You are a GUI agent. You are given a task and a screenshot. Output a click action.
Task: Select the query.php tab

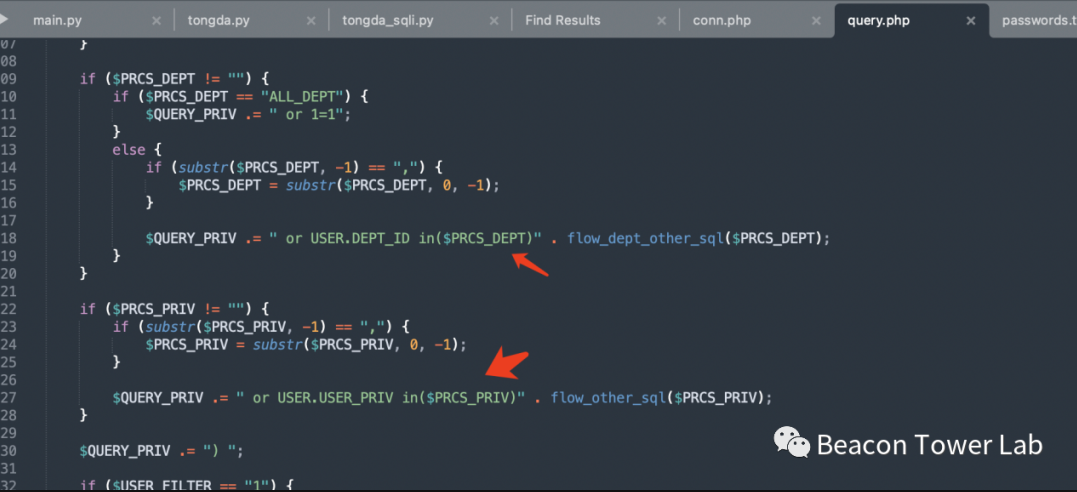[x=878, y=21]
